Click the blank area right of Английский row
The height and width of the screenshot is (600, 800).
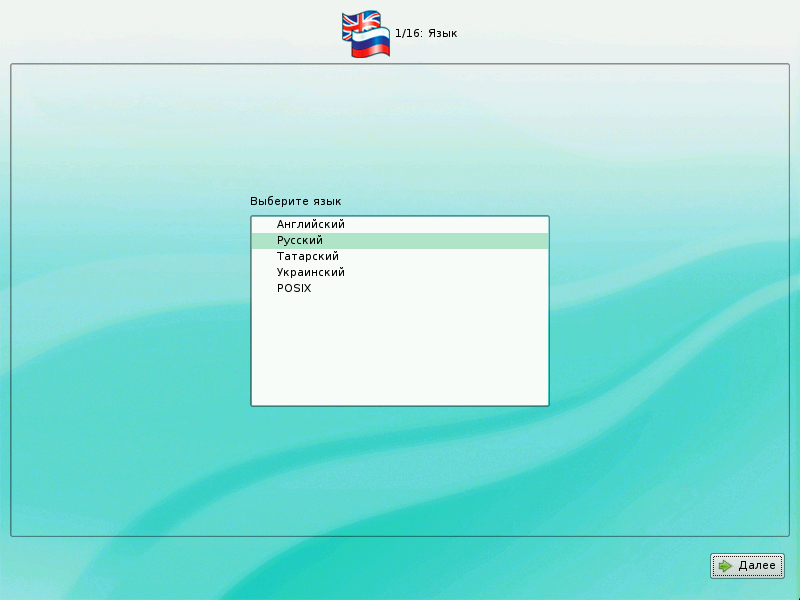click(x=450, y=225)
